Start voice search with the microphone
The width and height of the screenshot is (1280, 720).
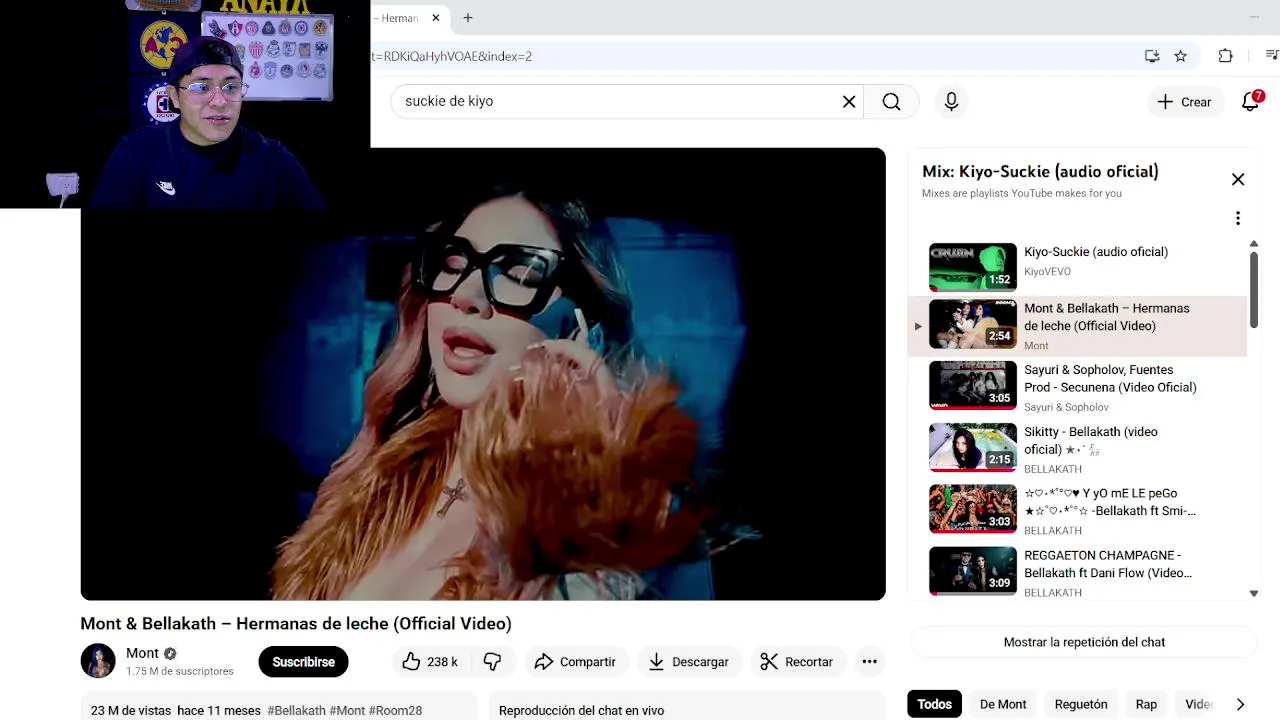pyautogui.click(x=951, y=101)
